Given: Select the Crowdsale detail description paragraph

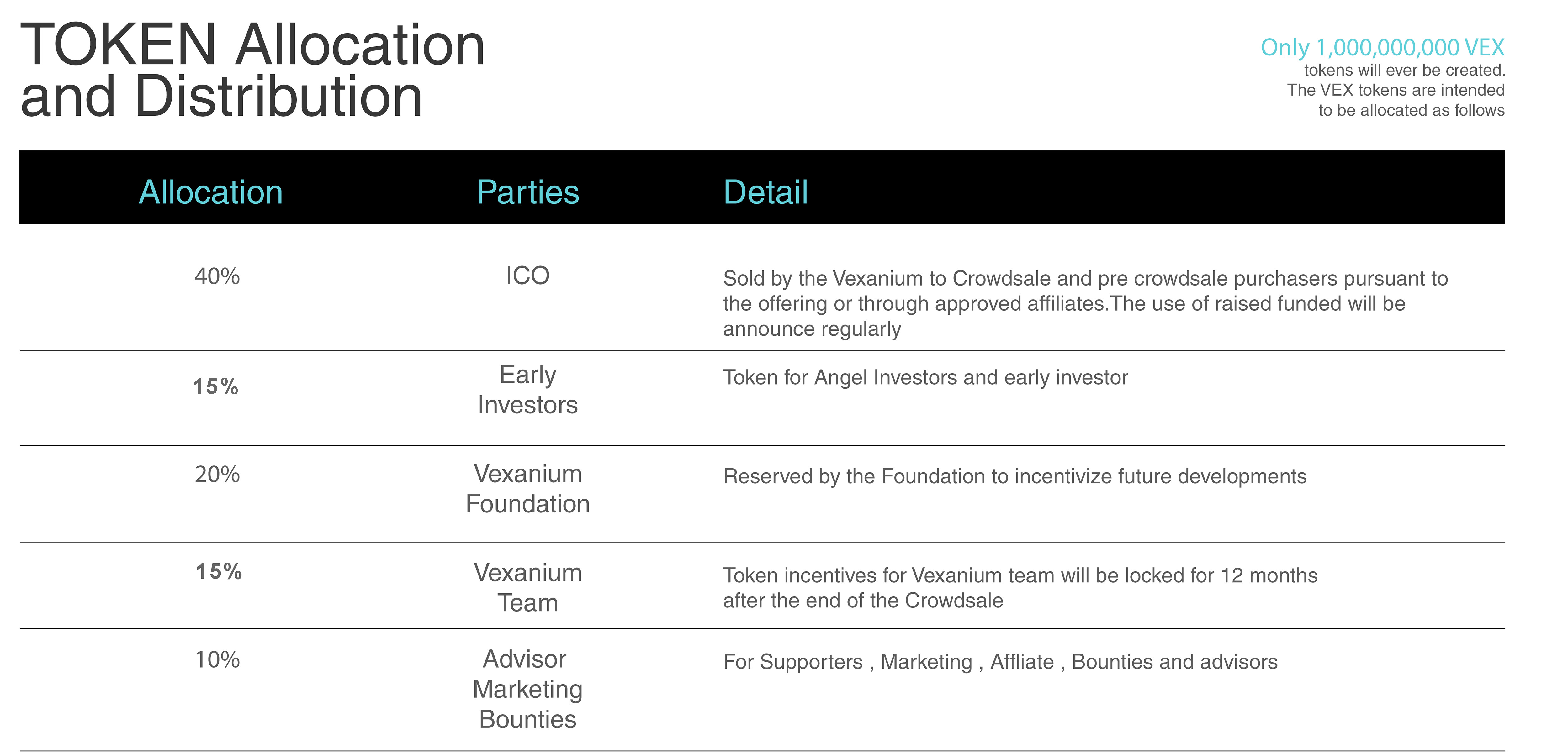Looking at the screenshot, I should point(1085,303).
